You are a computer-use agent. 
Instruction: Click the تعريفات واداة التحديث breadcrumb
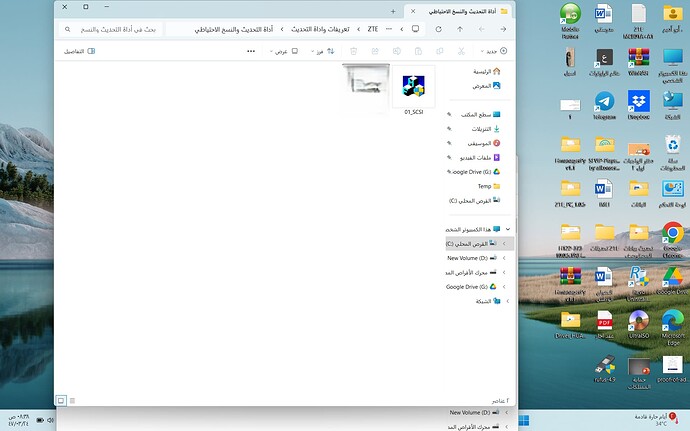pyautogui.click(x=320, y=29)
